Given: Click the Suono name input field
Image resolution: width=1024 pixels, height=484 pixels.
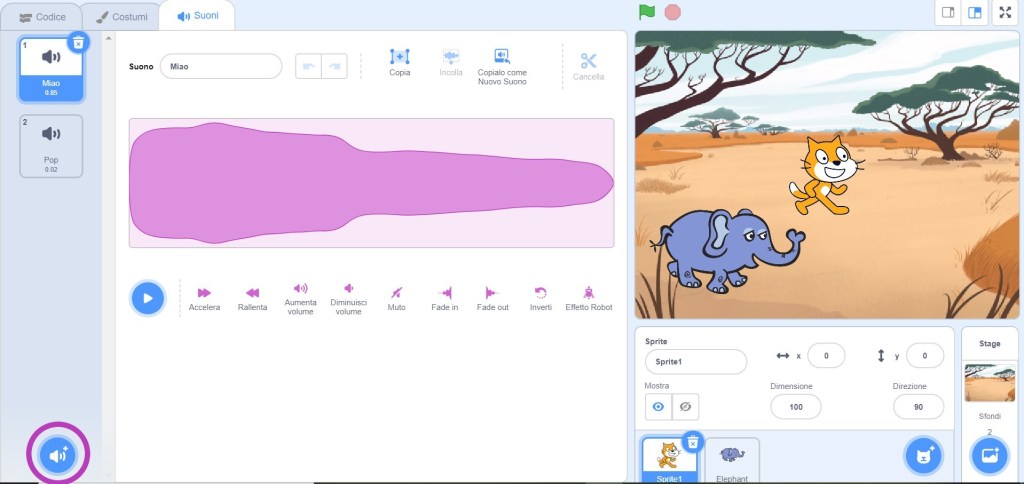Looking at the screenshot, I should (x=221, y=66).
